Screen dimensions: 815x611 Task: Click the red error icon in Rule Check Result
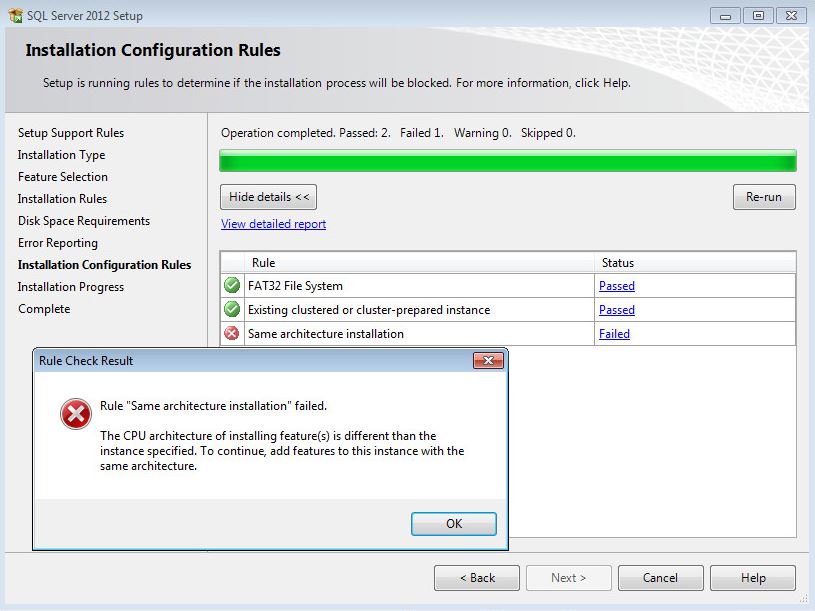click(x=76, y=414)
